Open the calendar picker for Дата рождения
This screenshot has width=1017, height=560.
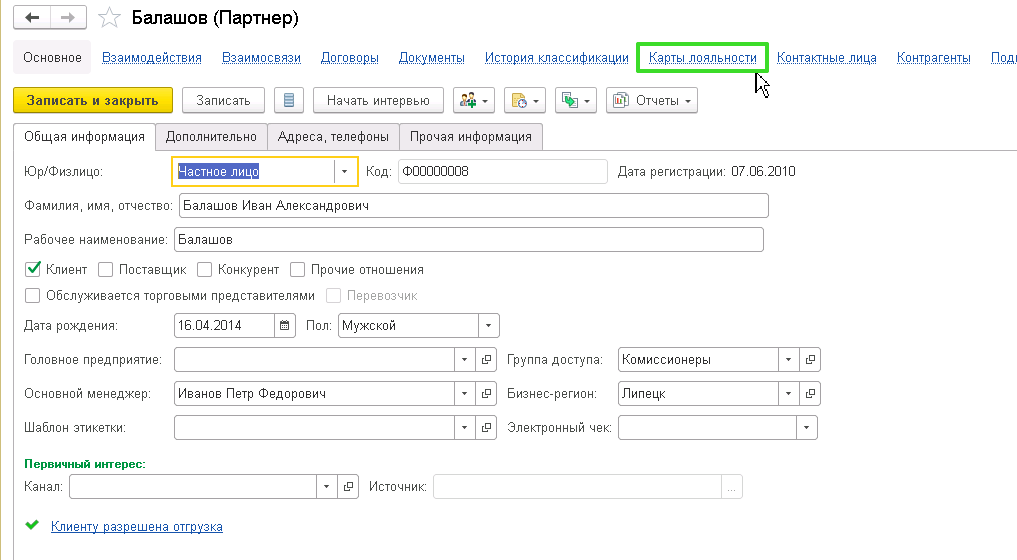click(x=285, y=326)
